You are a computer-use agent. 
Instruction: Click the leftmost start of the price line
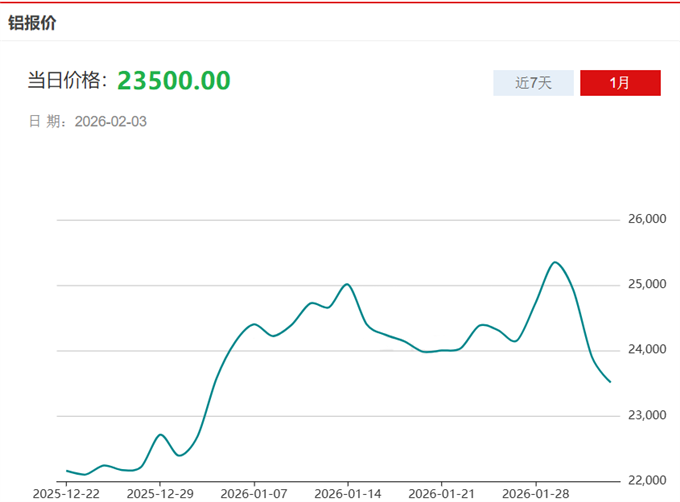click(67, 470)
